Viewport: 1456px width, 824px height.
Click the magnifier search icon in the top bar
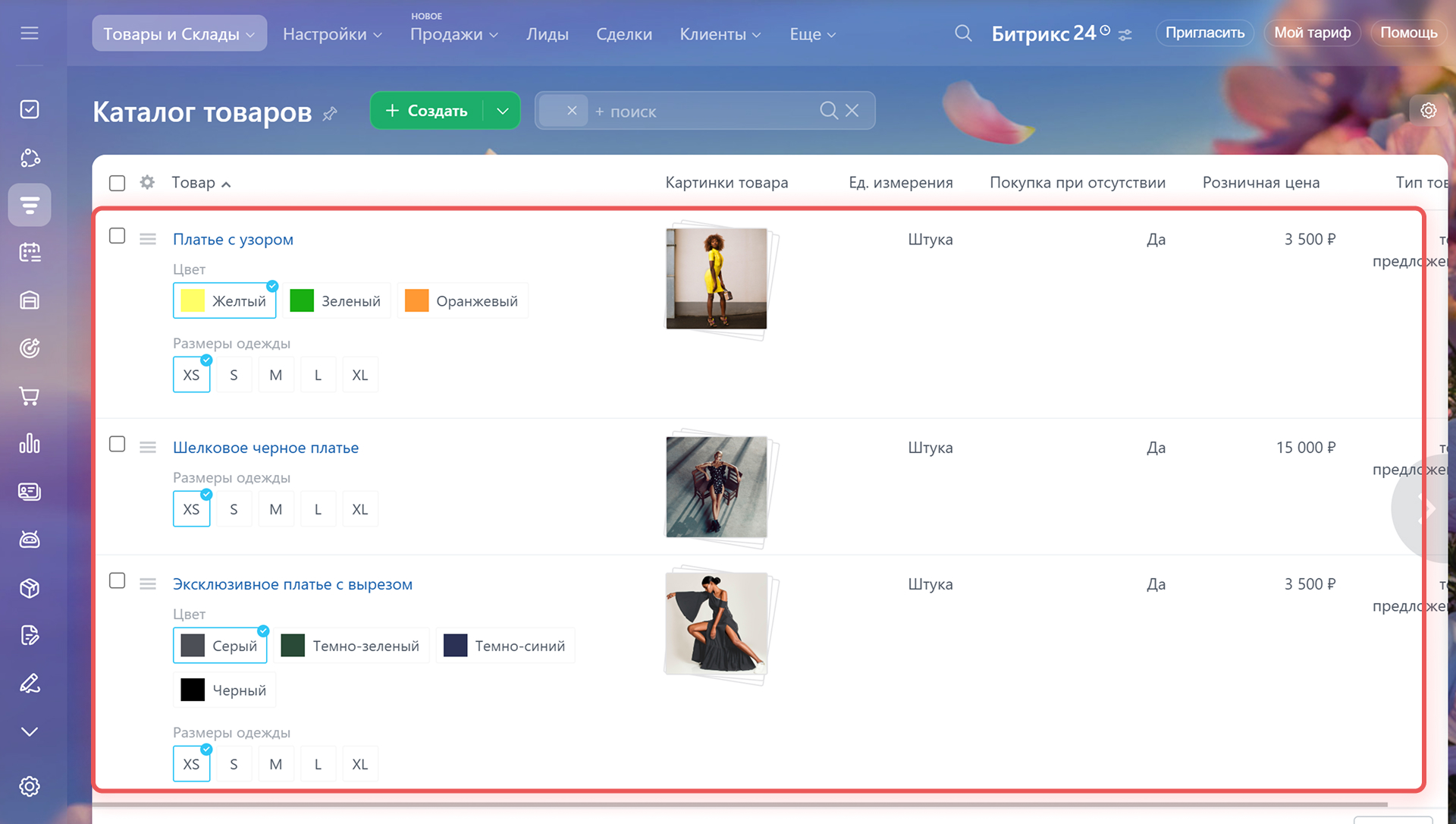point(963,33)
